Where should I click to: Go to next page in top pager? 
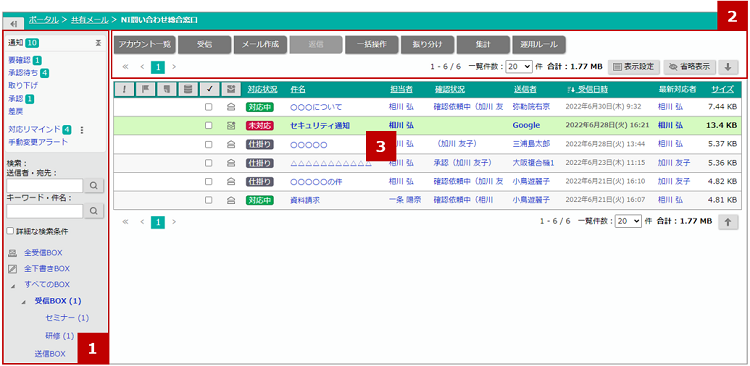point(174,67)
